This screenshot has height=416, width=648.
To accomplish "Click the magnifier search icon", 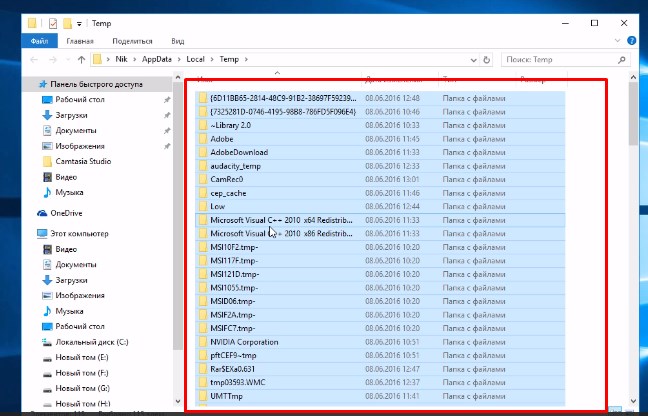I will click(x=622, y=60).
